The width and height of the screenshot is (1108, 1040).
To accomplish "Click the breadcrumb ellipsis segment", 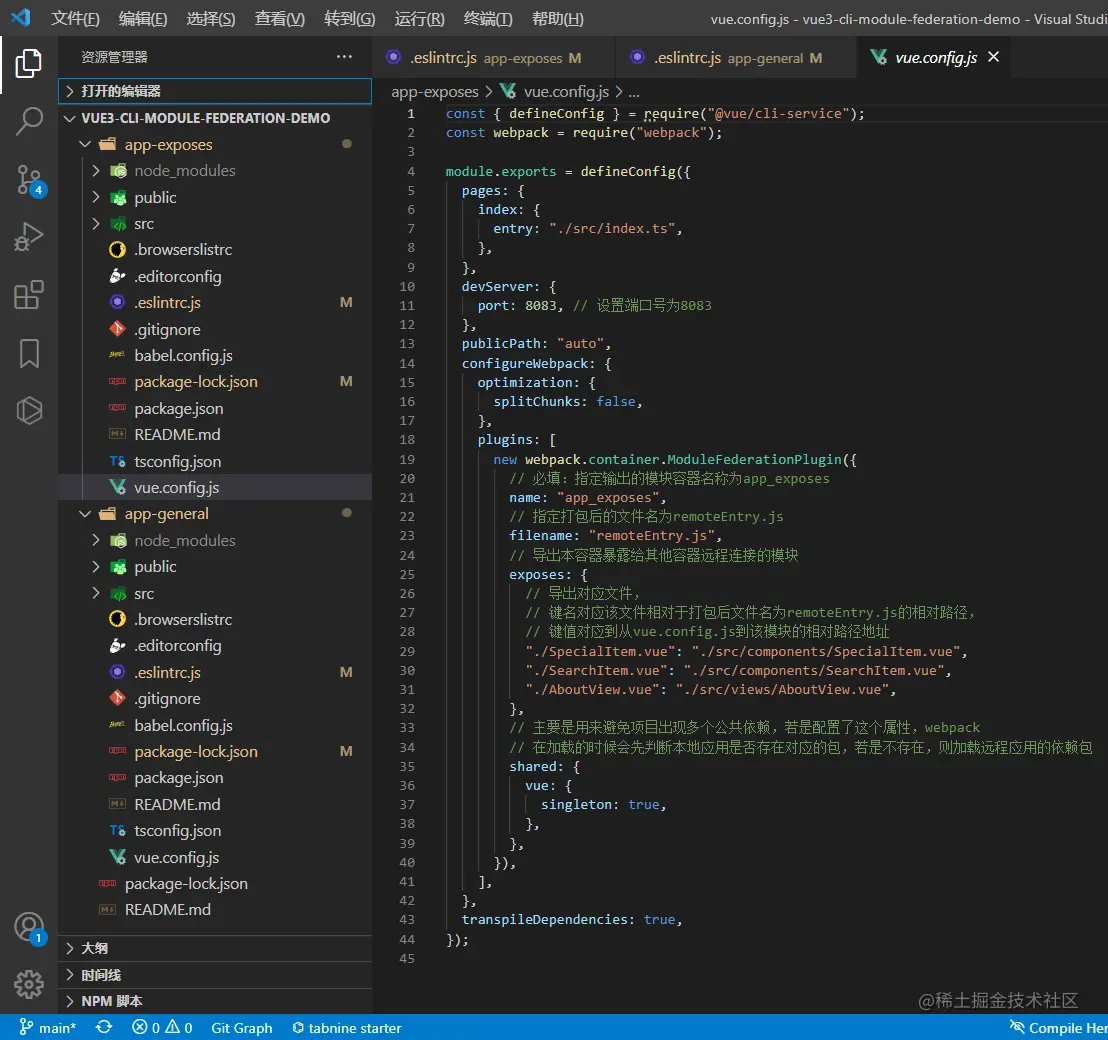I will pos(634,92).
